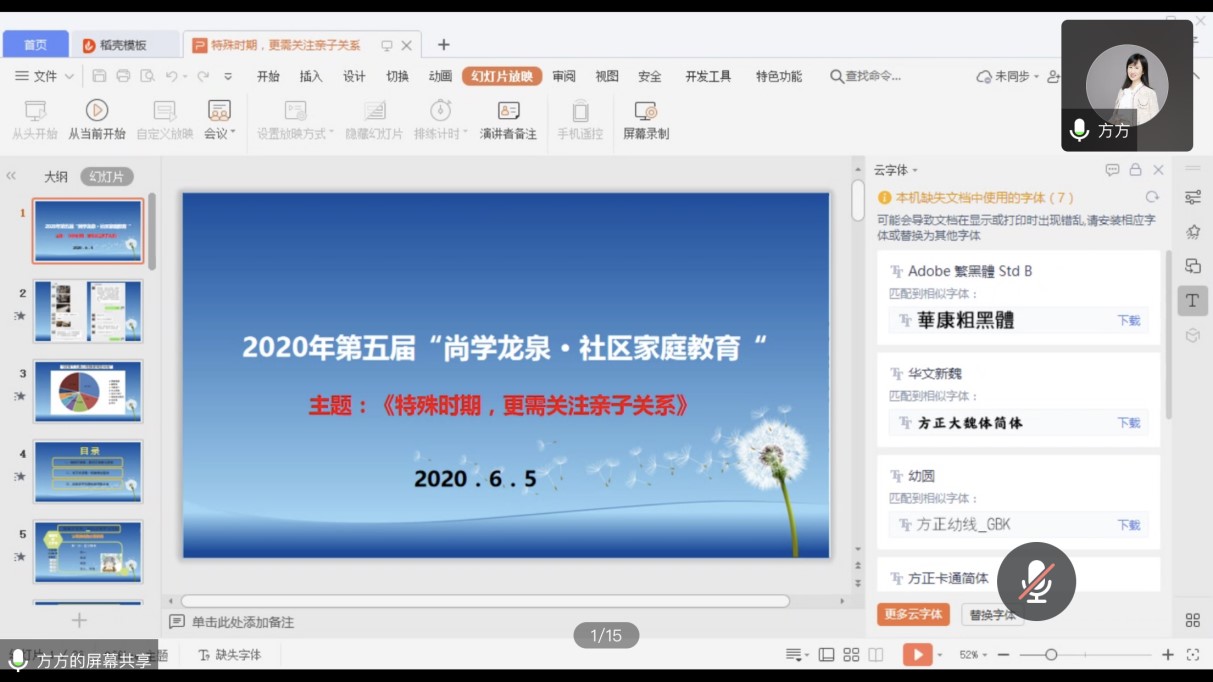Open the 屏幕录制 screen recording tool
Viewport: 1213px width, 682px height.
(x=645, y=111)
